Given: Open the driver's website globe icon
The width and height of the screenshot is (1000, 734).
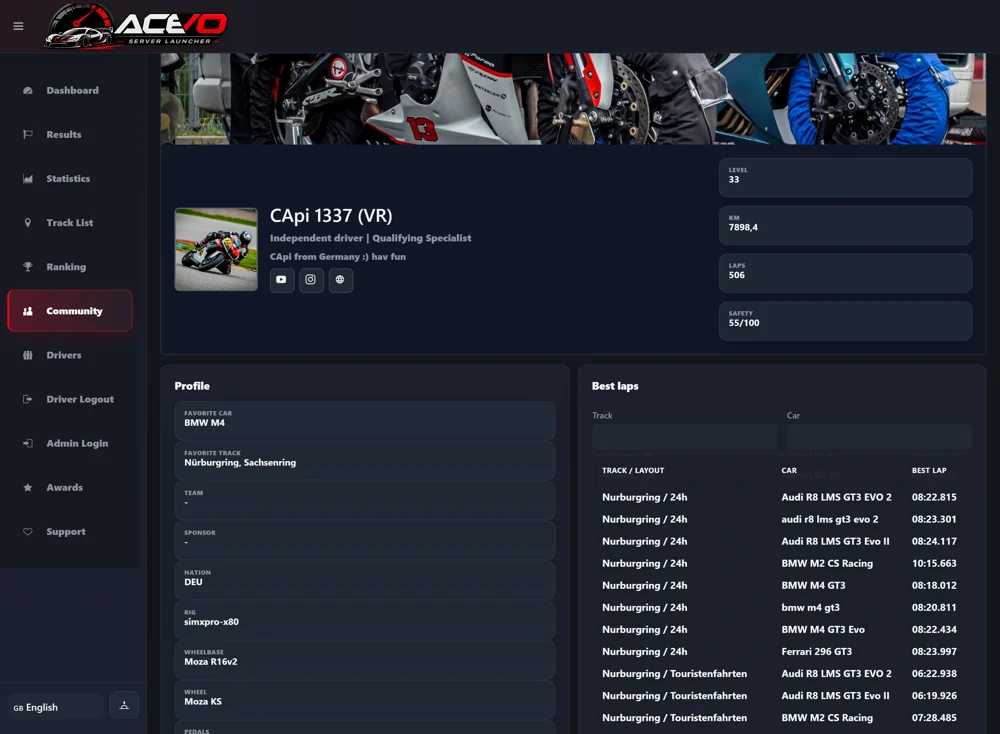Looking at the screenshot, I should pos(341,279).
